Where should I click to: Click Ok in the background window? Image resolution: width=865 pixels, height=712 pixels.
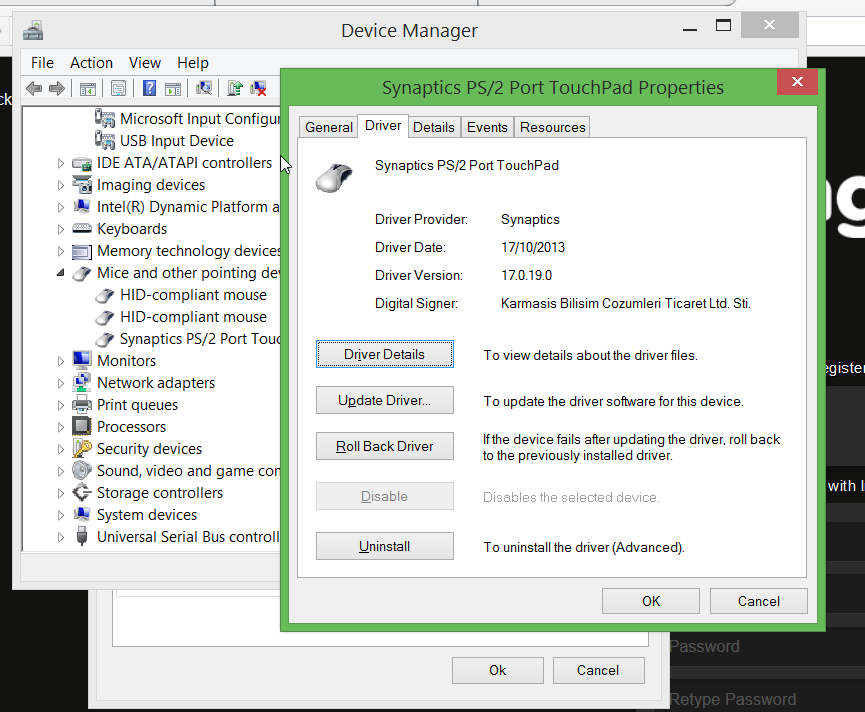tap(498, 670)
